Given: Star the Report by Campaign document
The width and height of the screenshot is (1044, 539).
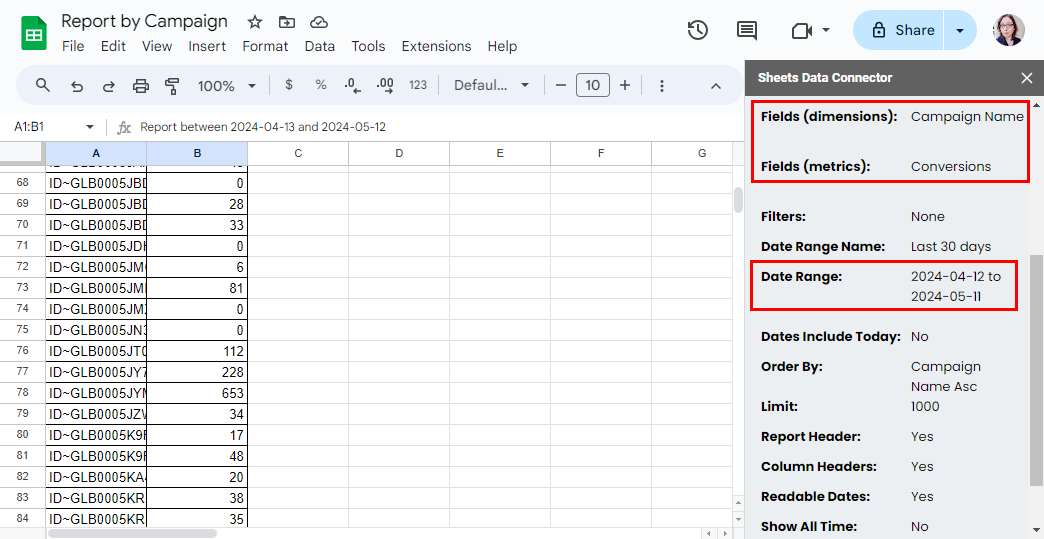Looking at the screenshot, I should click(x=255, y=22).
